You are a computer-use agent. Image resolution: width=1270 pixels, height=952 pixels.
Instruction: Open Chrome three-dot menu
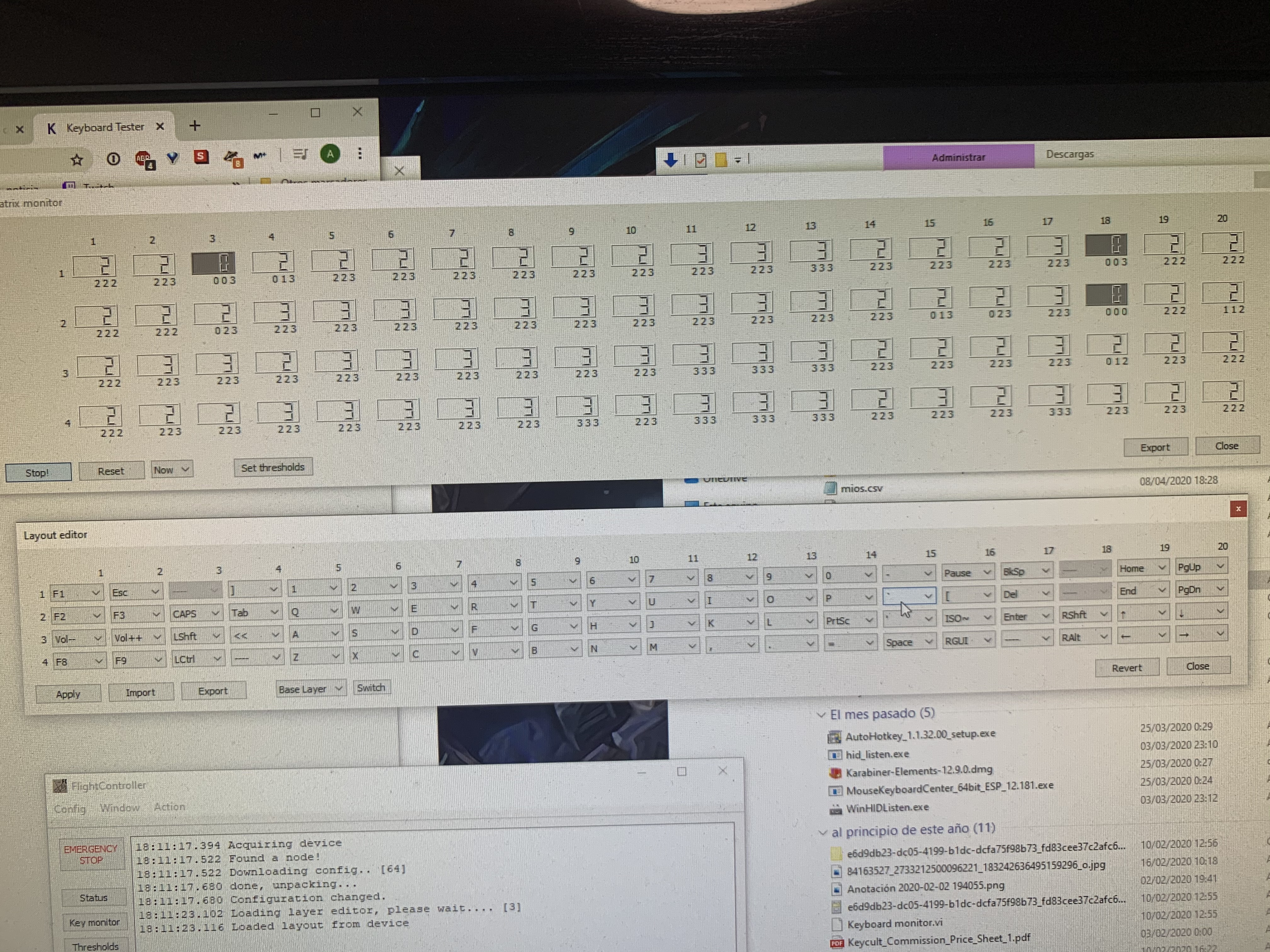[x=360, y=153]
